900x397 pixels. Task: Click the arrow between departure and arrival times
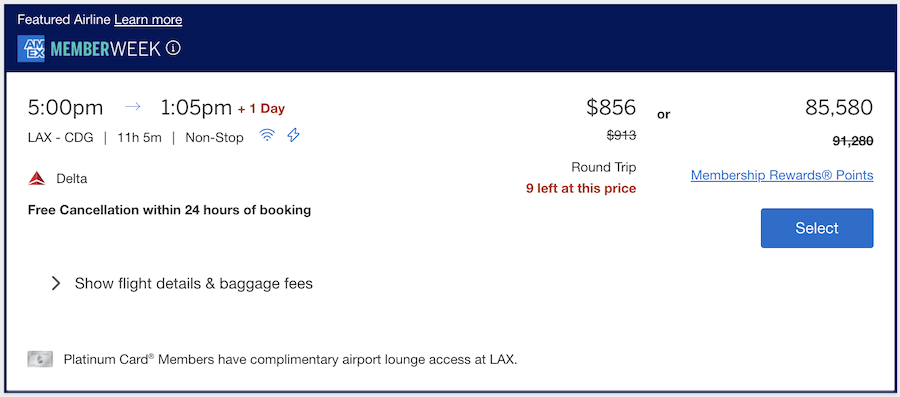133,107
